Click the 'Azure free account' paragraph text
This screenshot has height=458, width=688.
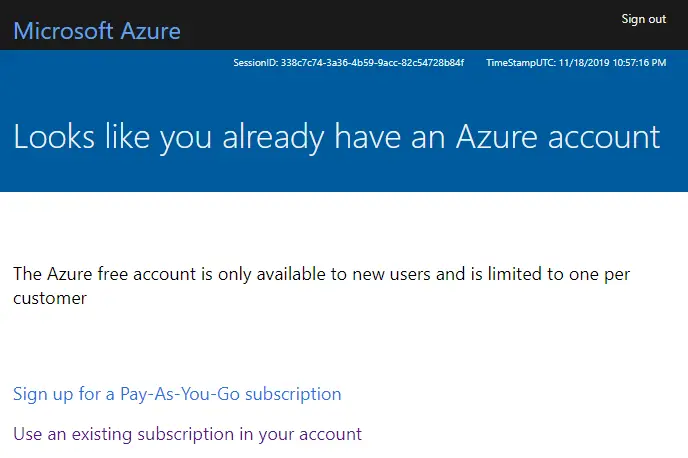click(x=321, y=286)
